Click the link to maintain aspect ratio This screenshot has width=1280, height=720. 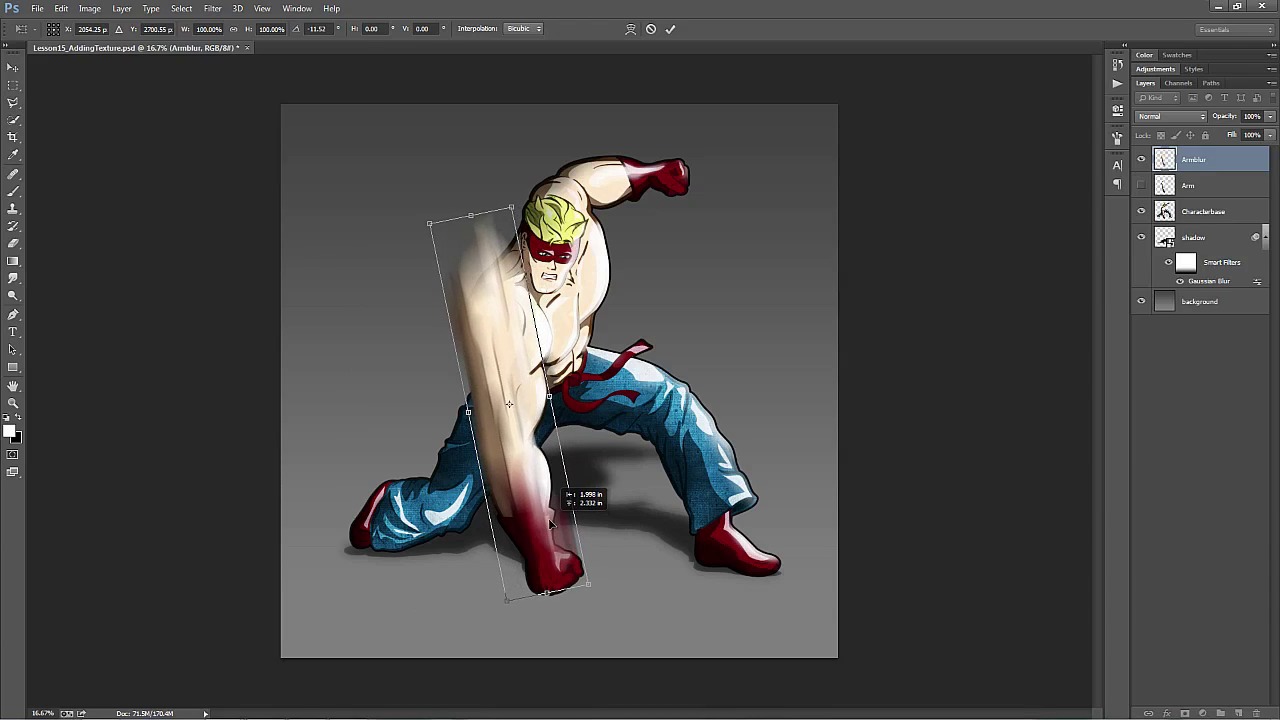tap(233, 29)
